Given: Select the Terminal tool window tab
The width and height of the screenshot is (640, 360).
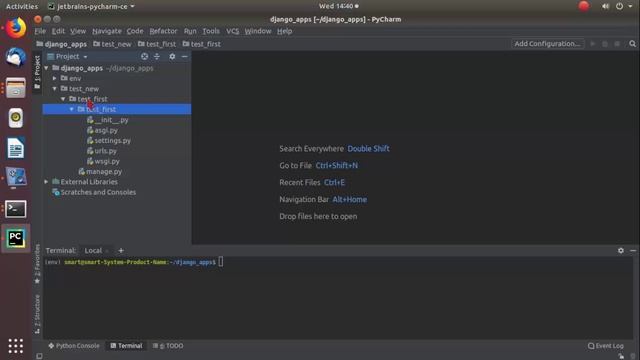Looking at the screenshot, I should [x=126, y=346].
